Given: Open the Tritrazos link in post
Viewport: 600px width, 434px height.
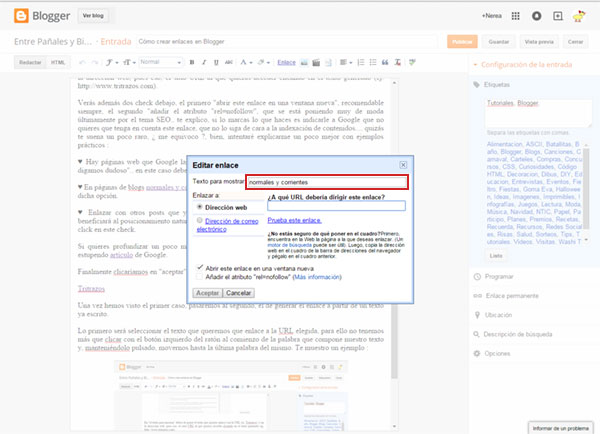Looking at the screenshot, I should (91, 289).
